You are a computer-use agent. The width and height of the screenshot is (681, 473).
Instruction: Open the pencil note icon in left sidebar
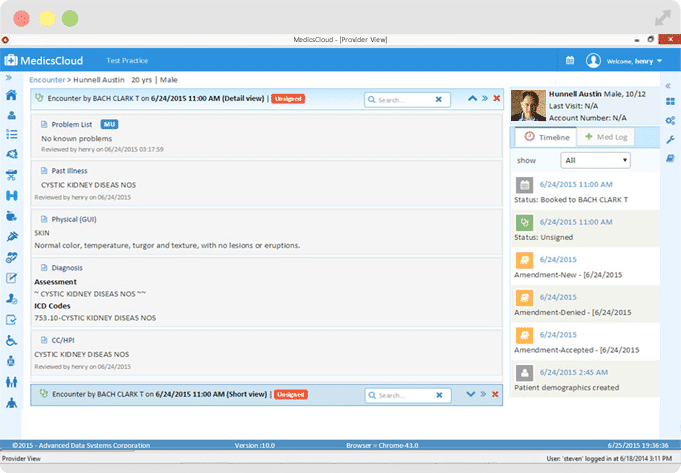11,278
